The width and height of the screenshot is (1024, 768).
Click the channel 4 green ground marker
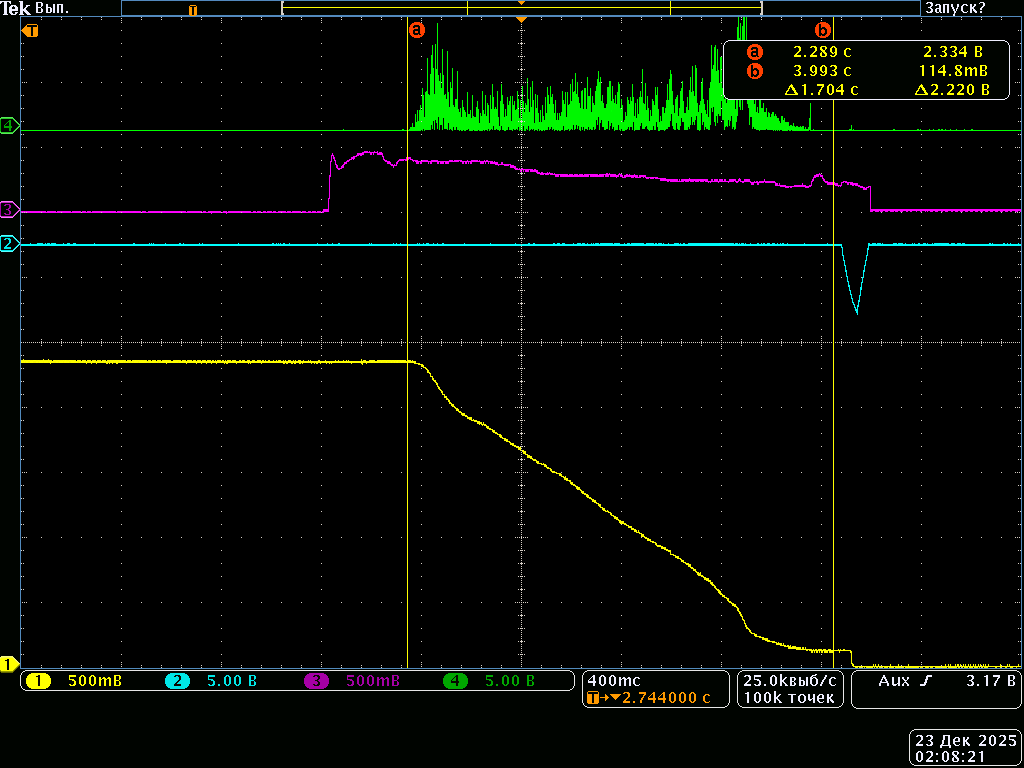(9, 126)
